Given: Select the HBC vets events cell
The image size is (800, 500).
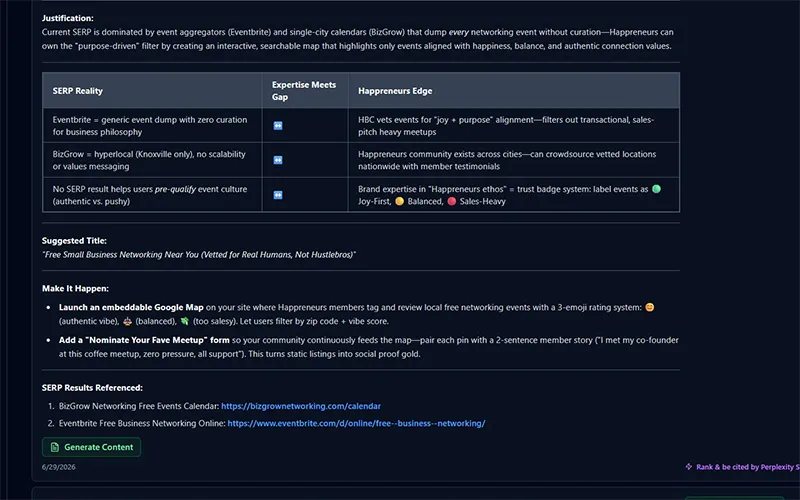Looking at the screenshot, I should tap(514, 126).
